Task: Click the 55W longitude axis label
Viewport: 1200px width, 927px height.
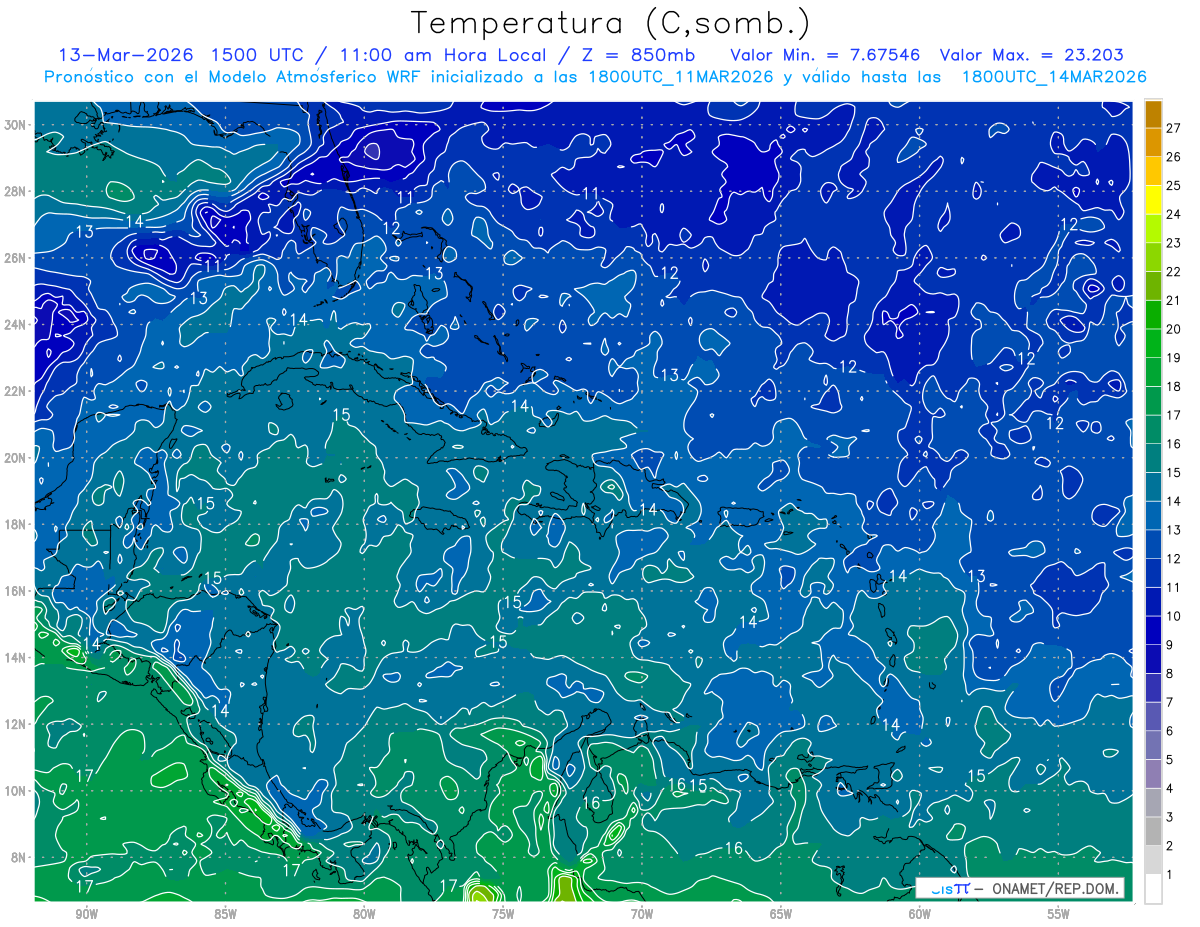Action: (x=1059, y=914)
